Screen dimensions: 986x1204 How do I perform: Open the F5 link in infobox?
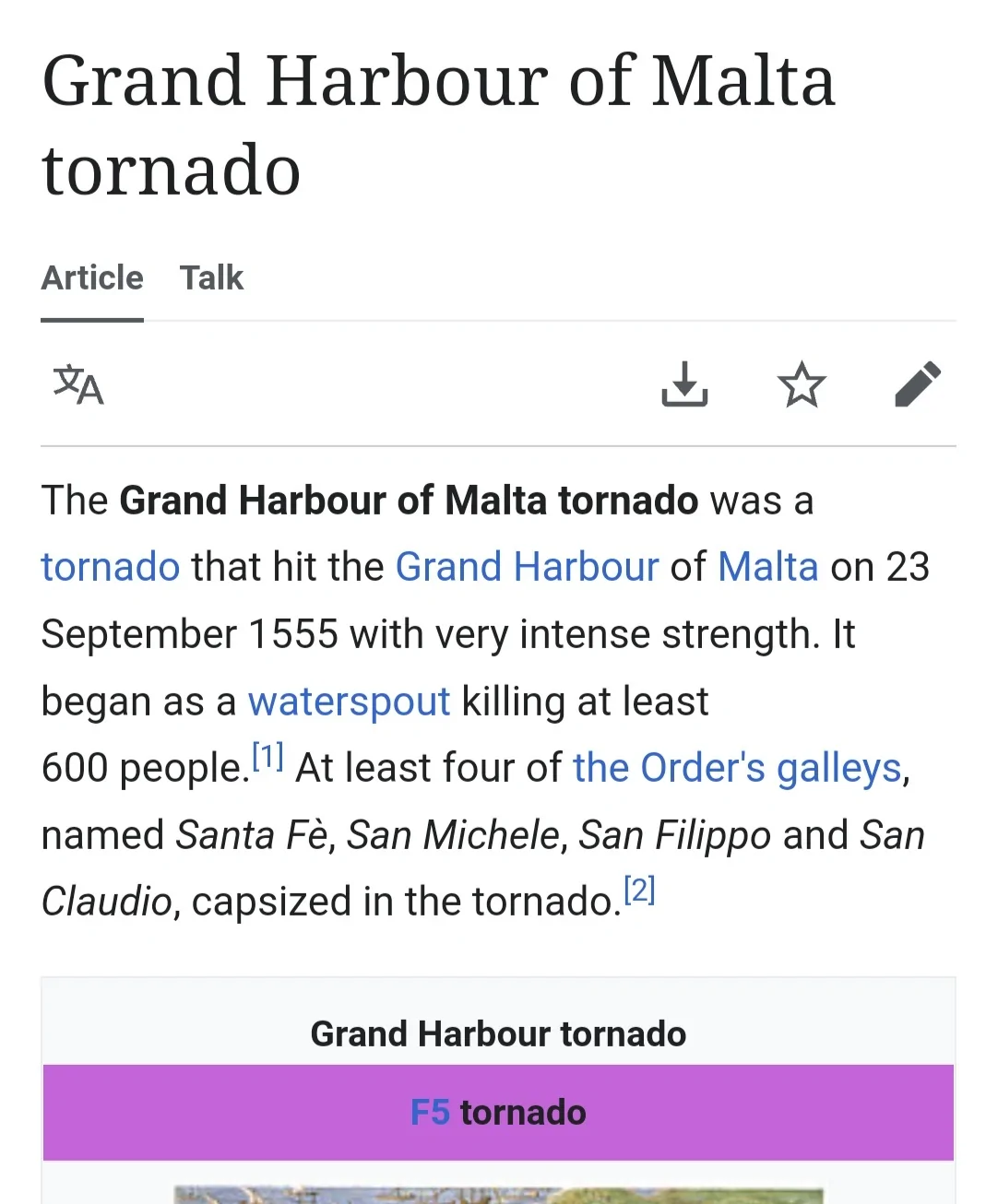tap(430, 1113)
